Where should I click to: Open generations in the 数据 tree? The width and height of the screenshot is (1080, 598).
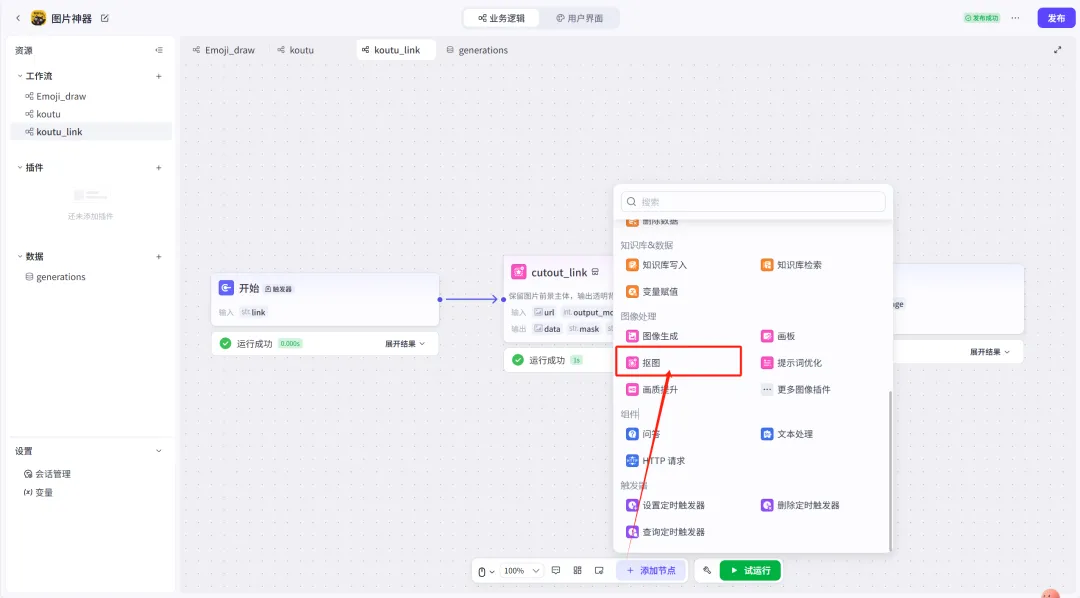(60, 277)
